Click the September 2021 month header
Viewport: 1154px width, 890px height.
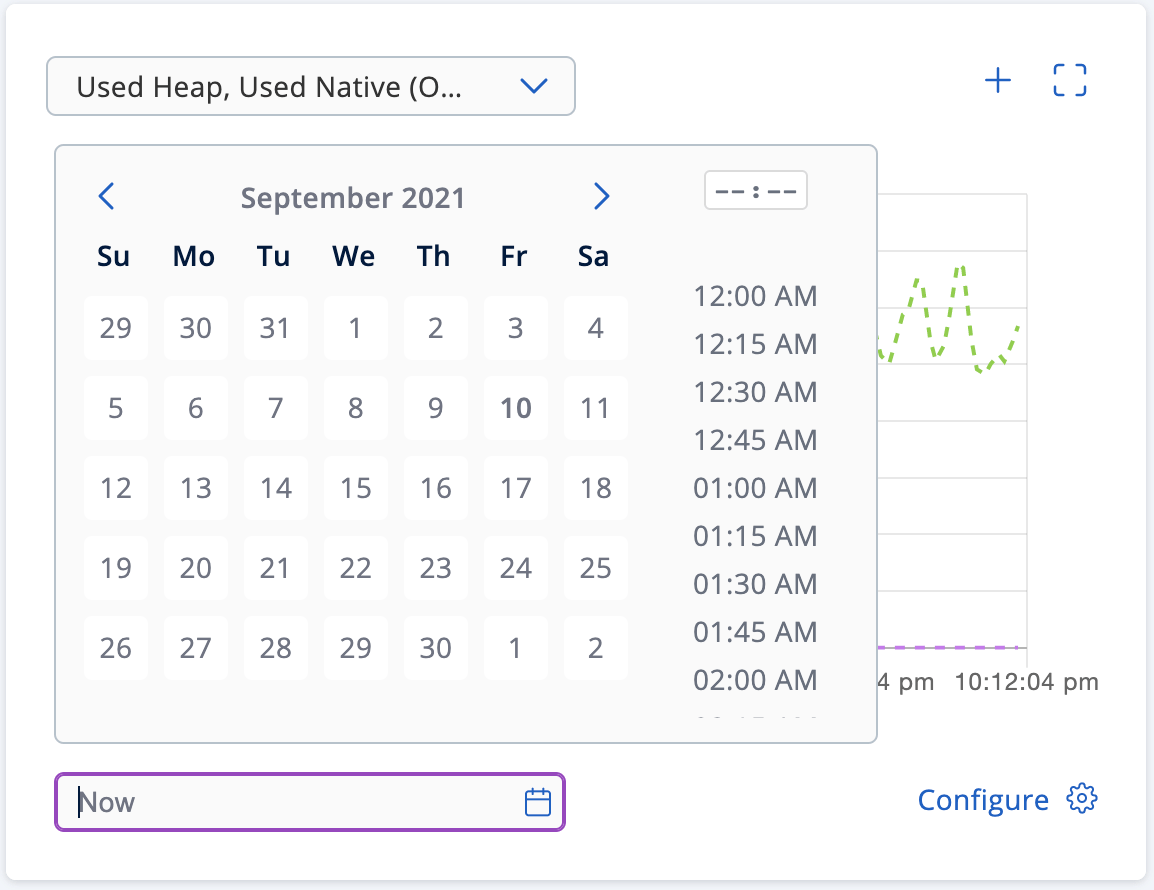coord(353,197)
